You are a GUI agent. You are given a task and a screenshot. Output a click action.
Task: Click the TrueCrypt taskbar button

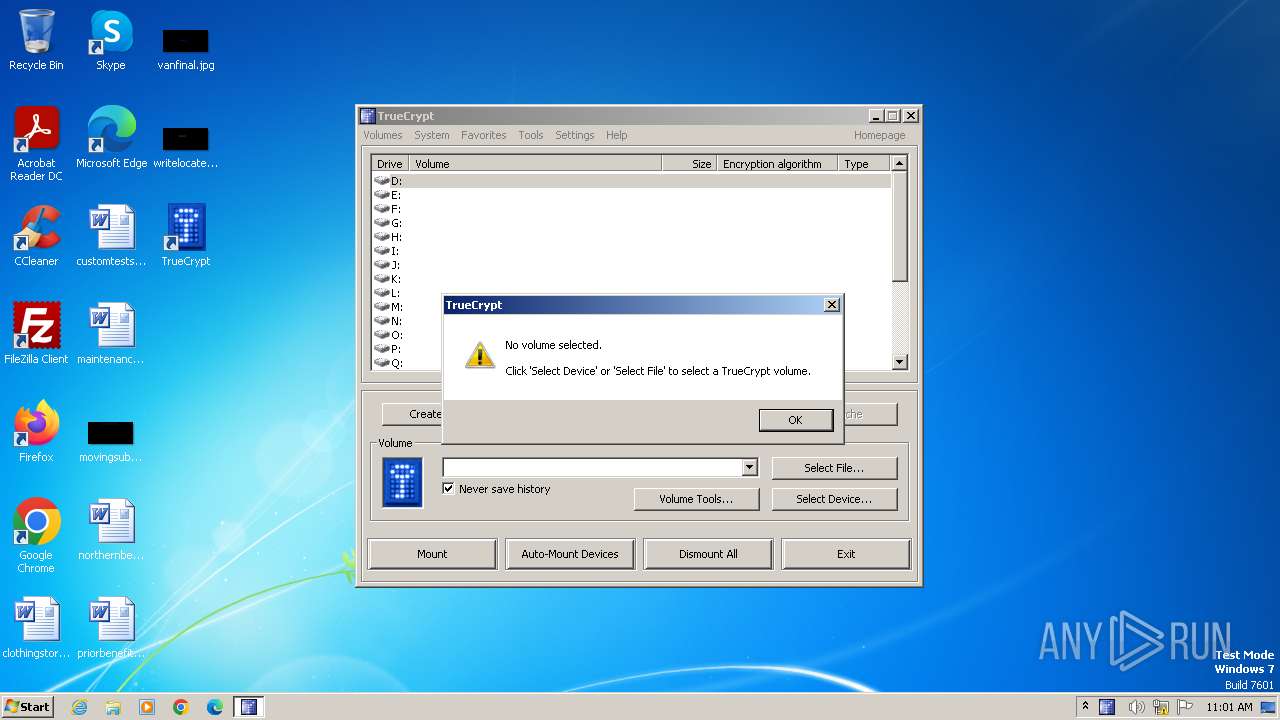pyautogui.click(x=249, y=707)
